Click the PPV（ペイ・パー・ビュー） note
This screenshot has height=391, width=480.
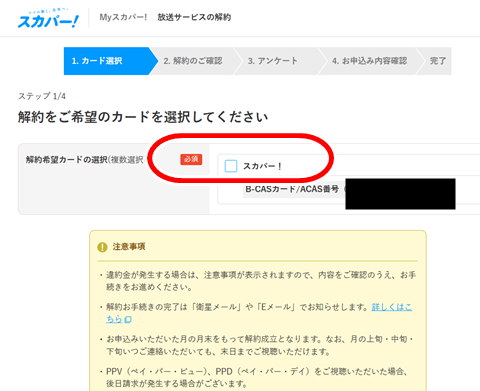pos(253,377)
